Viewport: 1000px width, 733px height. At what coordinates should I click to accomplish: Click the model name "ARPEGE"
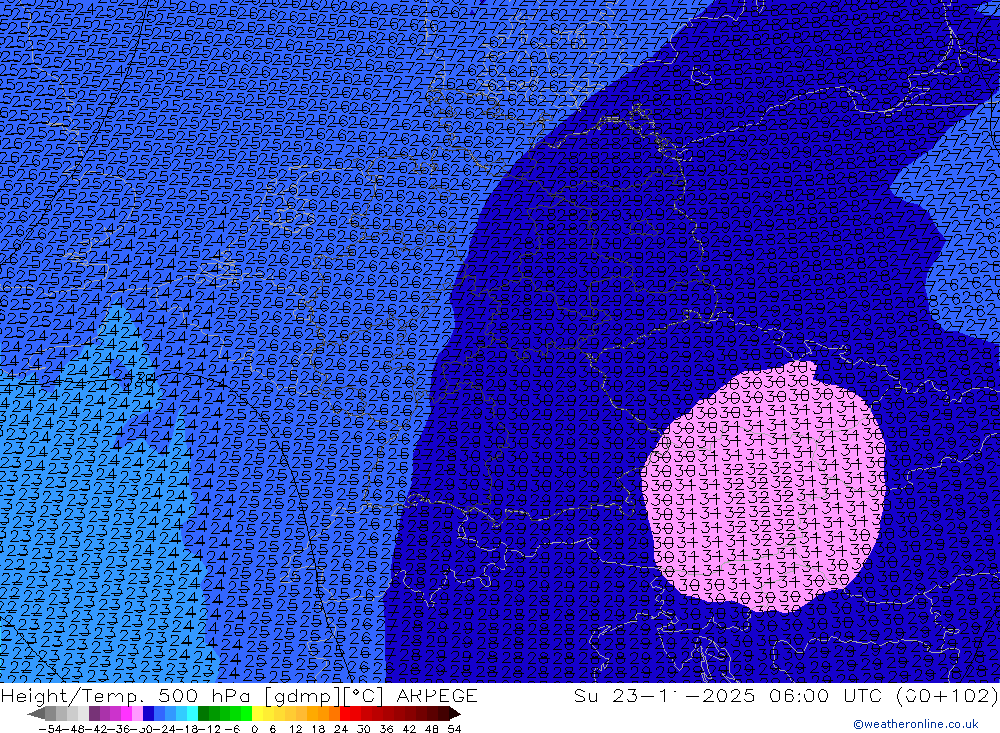click(437, 696)
